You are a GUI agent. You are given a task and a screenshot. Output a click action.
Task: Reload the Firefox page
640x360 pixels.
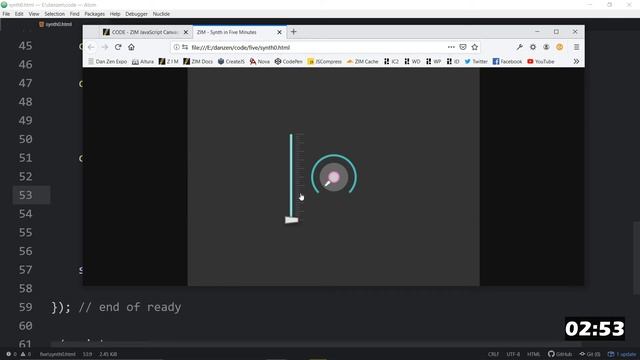click(x=118, y=47)
